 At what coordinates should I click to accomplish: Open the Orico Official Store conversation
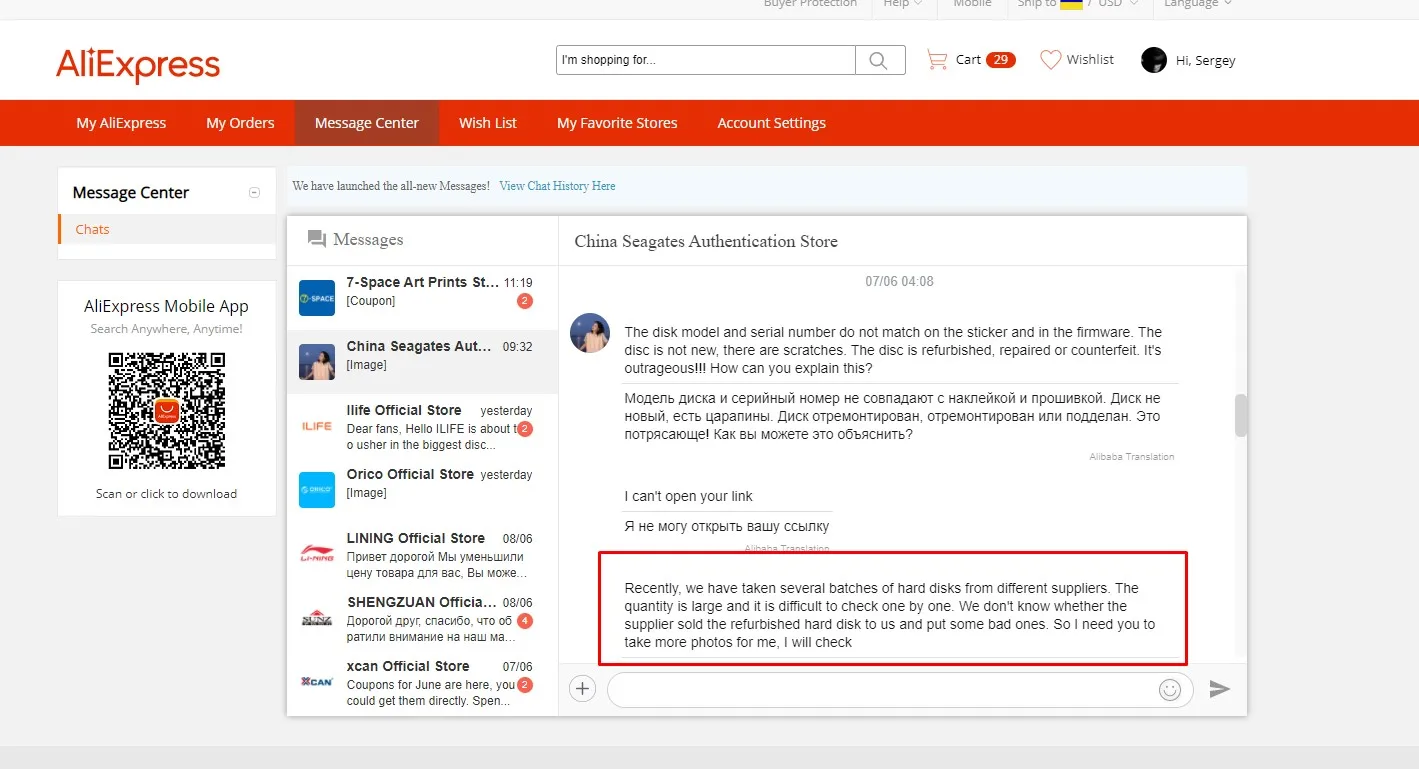point(422,490)
